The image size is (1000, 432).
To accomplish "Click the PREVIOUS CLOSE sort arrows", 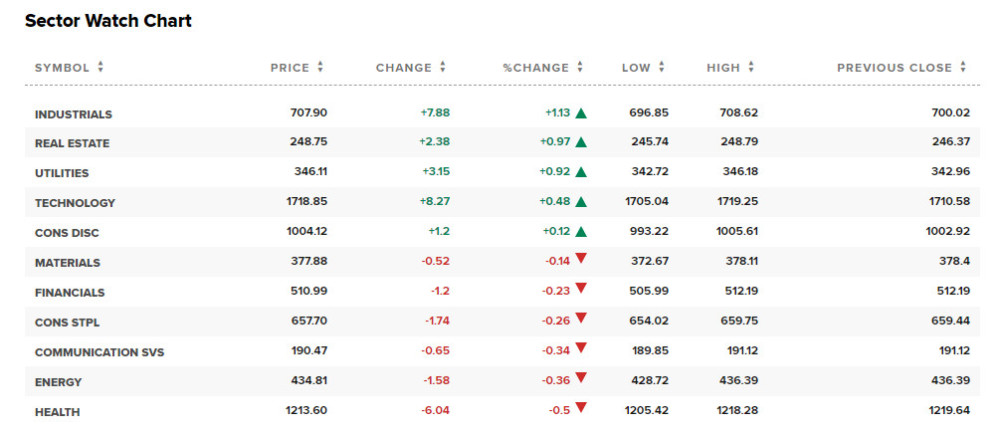I will [x=963, y=68].
